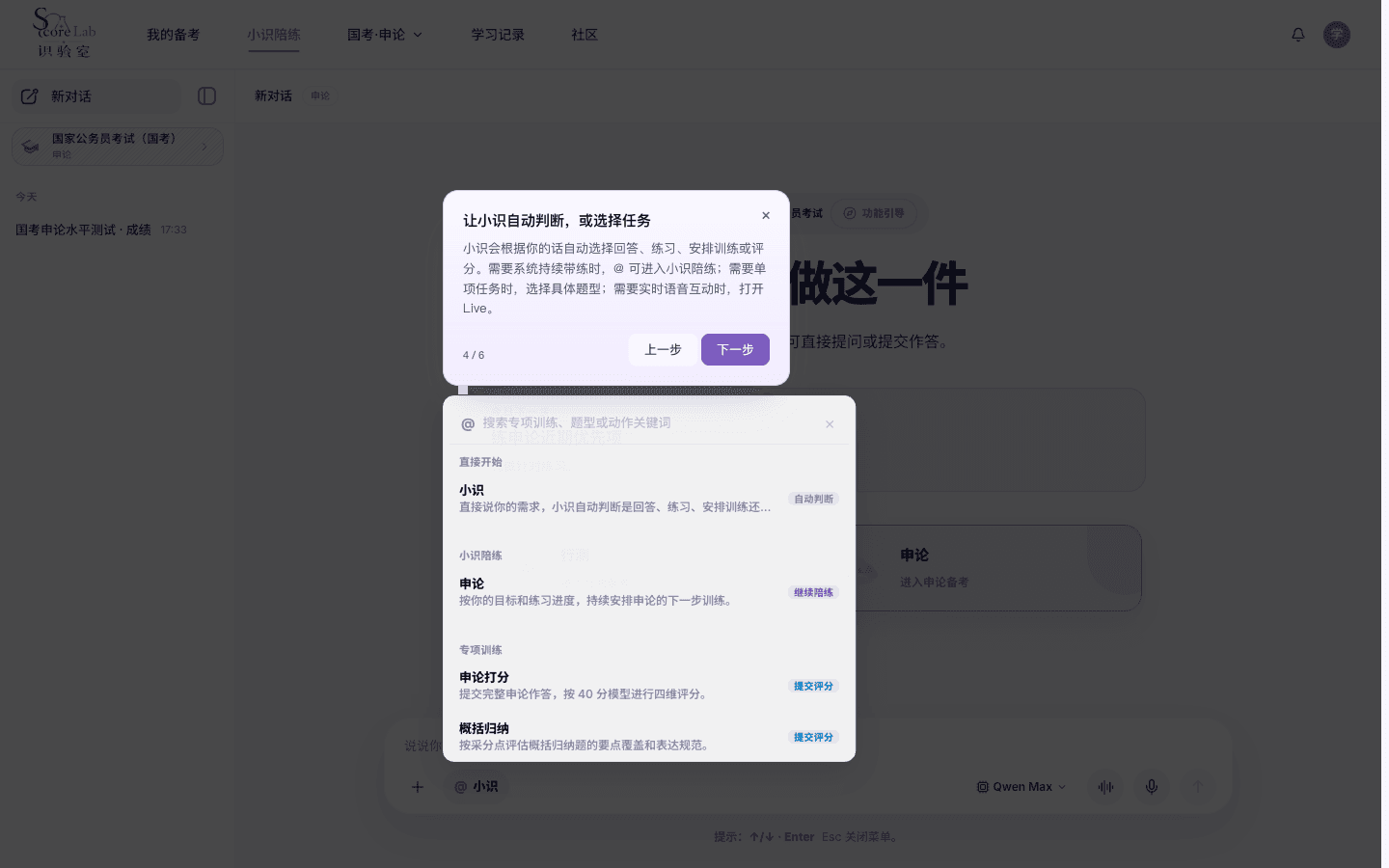This screenshot has height=868, width=1389.
Task: Click the new chat compose icon
Action: pyautogui.click(x=30, y=96)
